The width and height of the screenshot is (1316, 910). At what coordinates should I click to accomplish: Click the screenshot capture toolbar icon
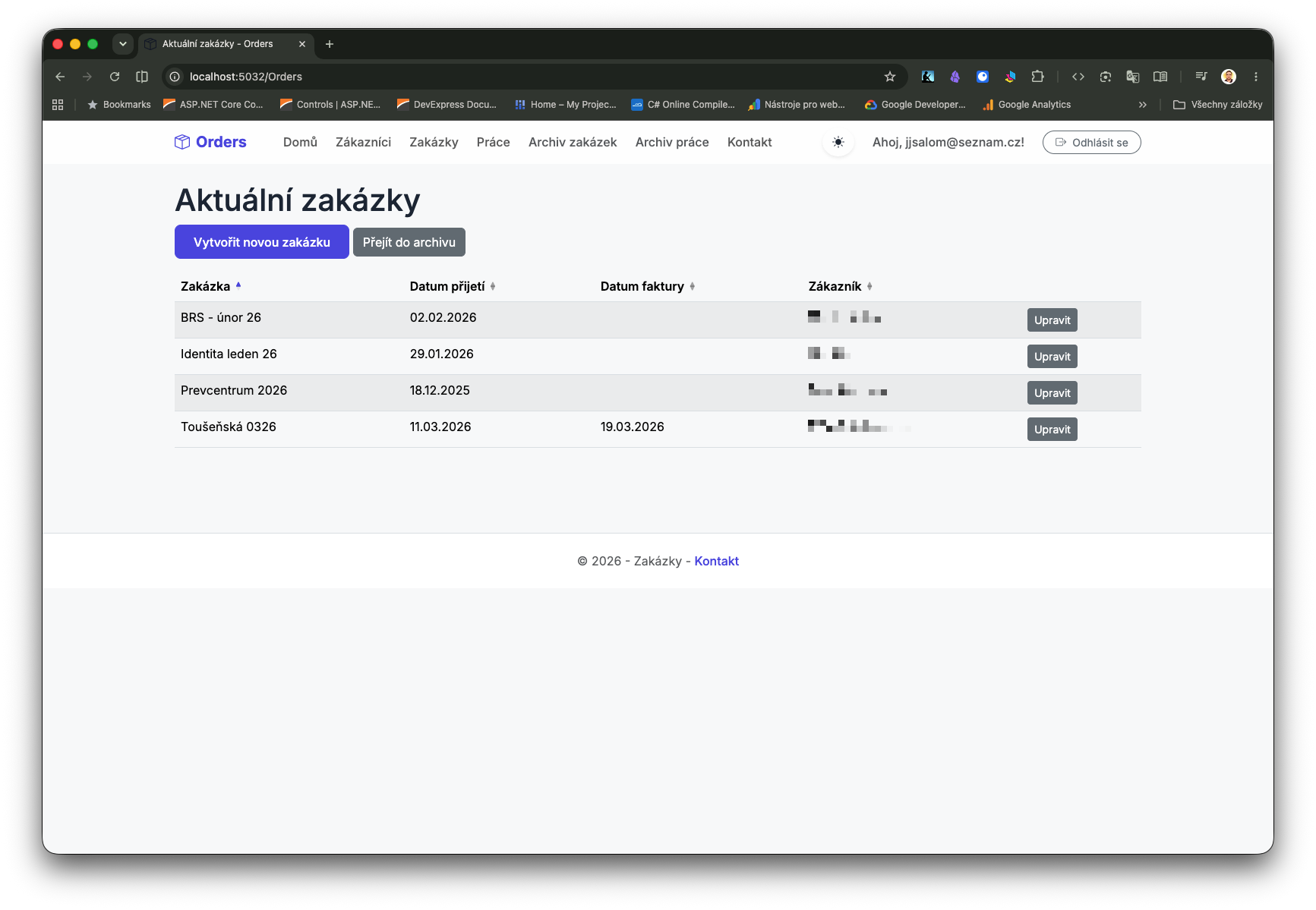point(1106,77)
